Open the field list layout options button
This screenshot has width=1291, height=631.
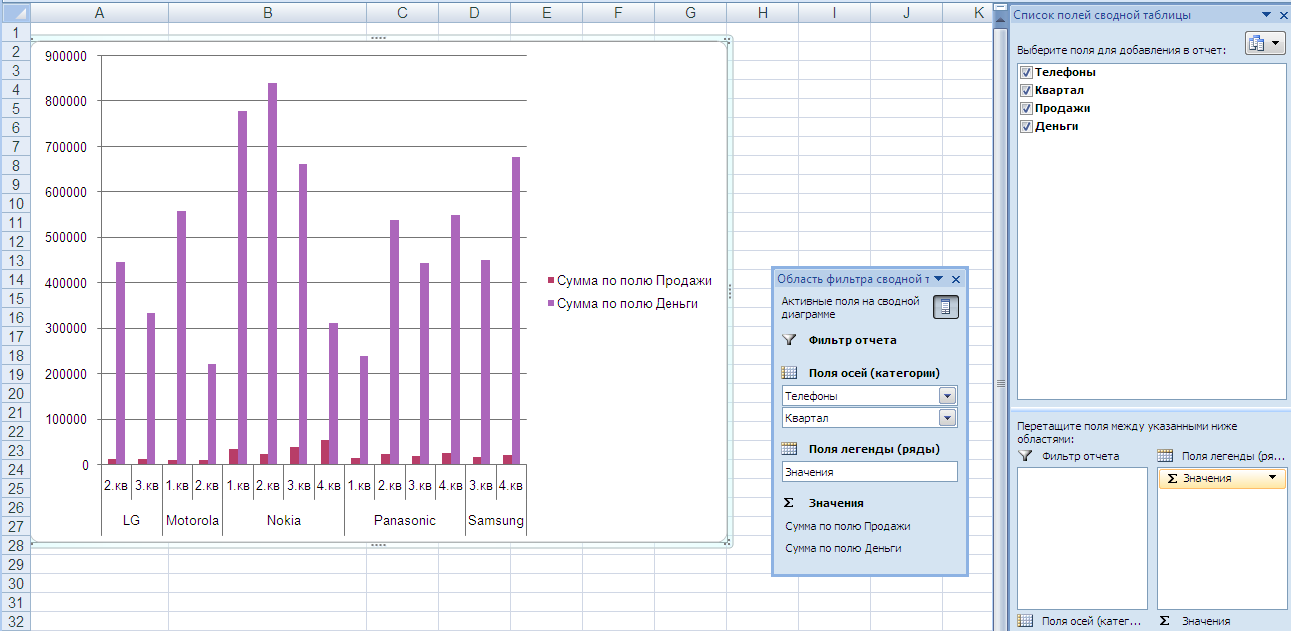[1265, 43]
